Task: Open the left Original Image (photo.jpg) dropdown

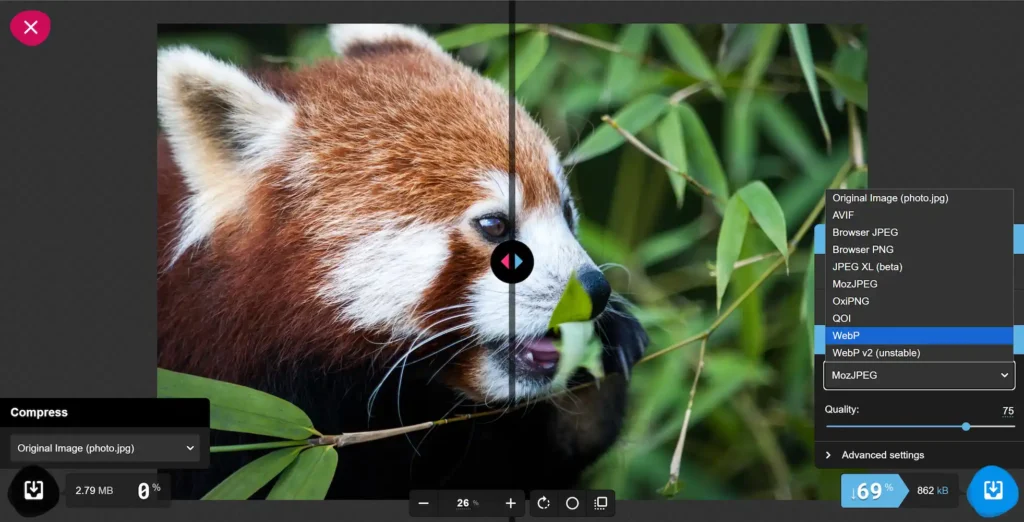Action: tap(105, 448)
